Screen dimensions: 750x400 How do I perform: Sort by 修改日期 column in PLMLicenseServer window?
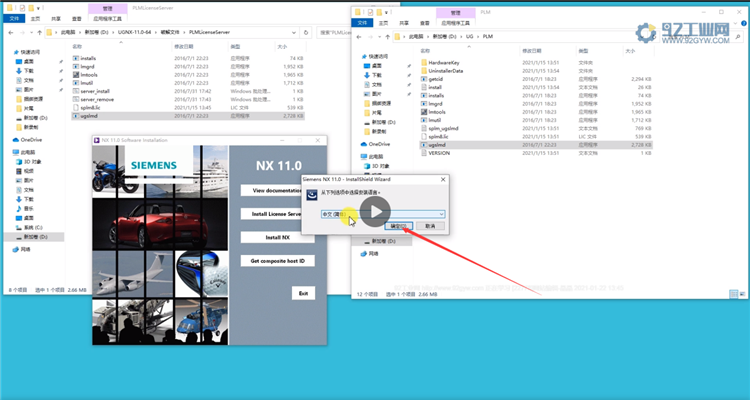coord(184,47)
